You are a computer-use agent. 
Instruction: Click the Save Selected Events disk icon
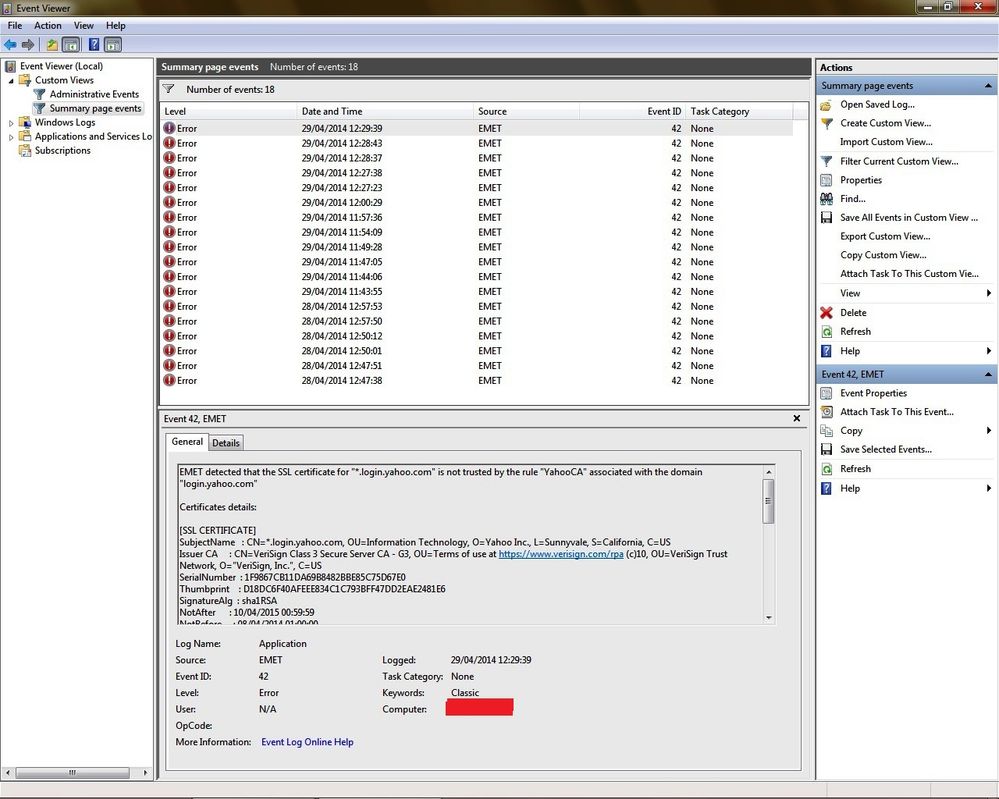click(826, 449)
